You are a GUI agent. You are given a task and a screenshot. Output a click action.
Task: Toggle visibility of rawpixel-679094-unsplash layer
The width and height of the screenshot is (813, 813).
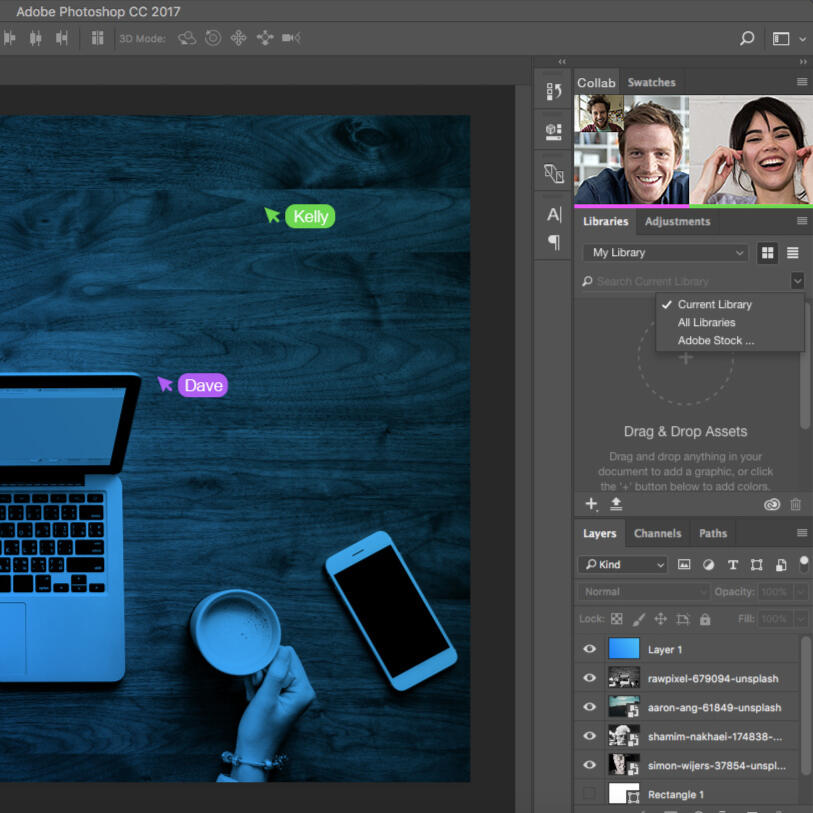589,678
